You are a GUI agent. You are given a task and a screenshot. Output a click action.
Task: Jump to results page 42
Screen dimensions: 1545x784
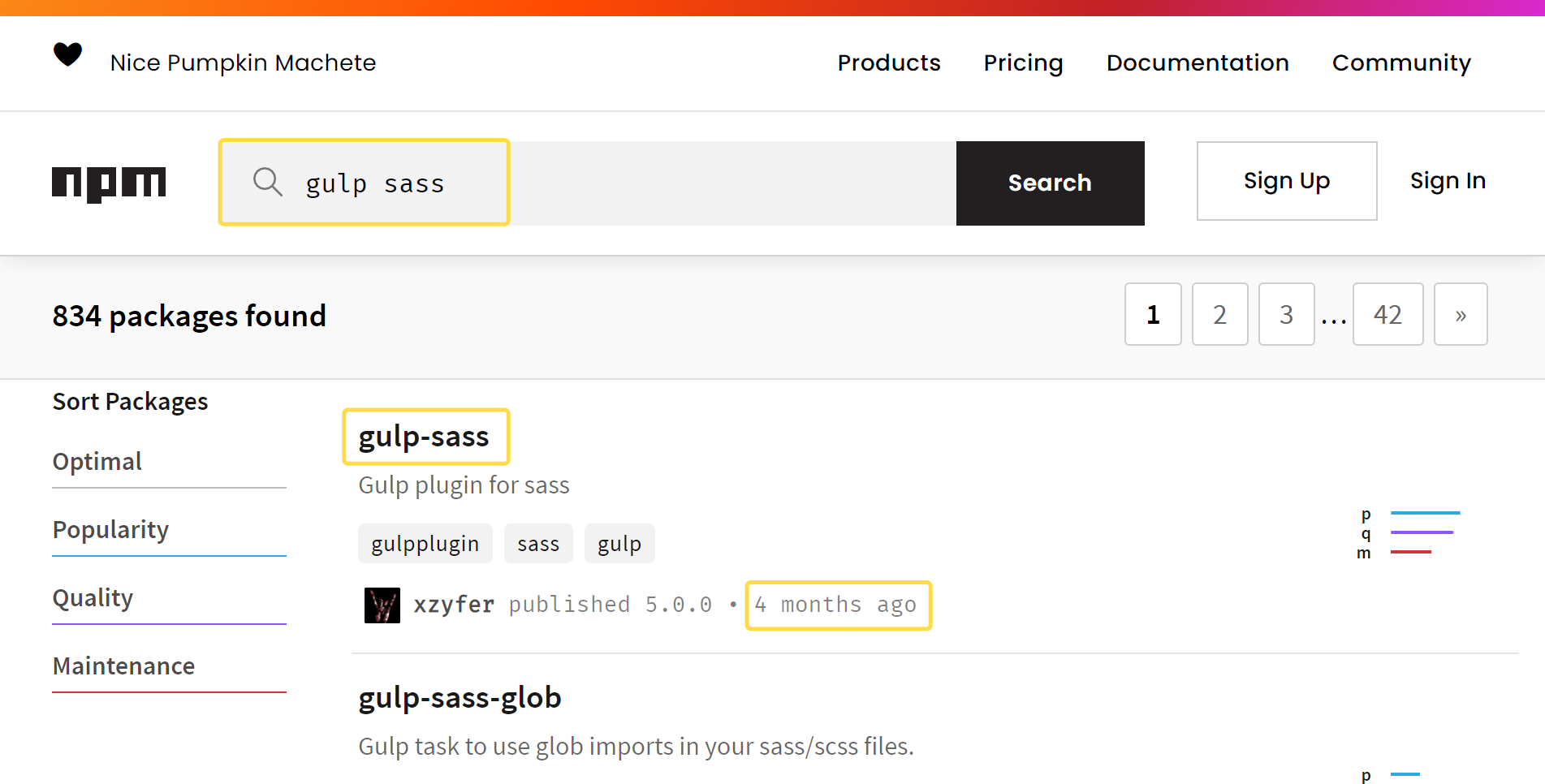click(x=1387, y=315)
